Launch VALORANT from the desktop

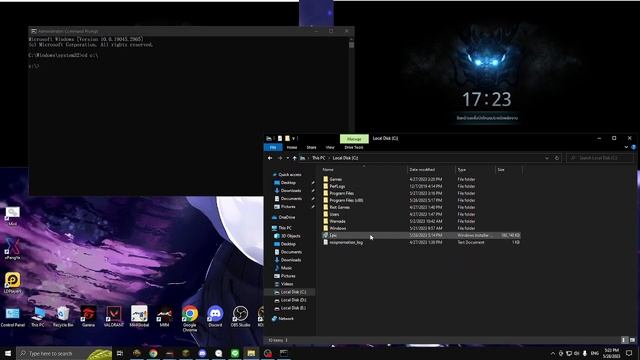pyautogui.click(x=114, y=317)
